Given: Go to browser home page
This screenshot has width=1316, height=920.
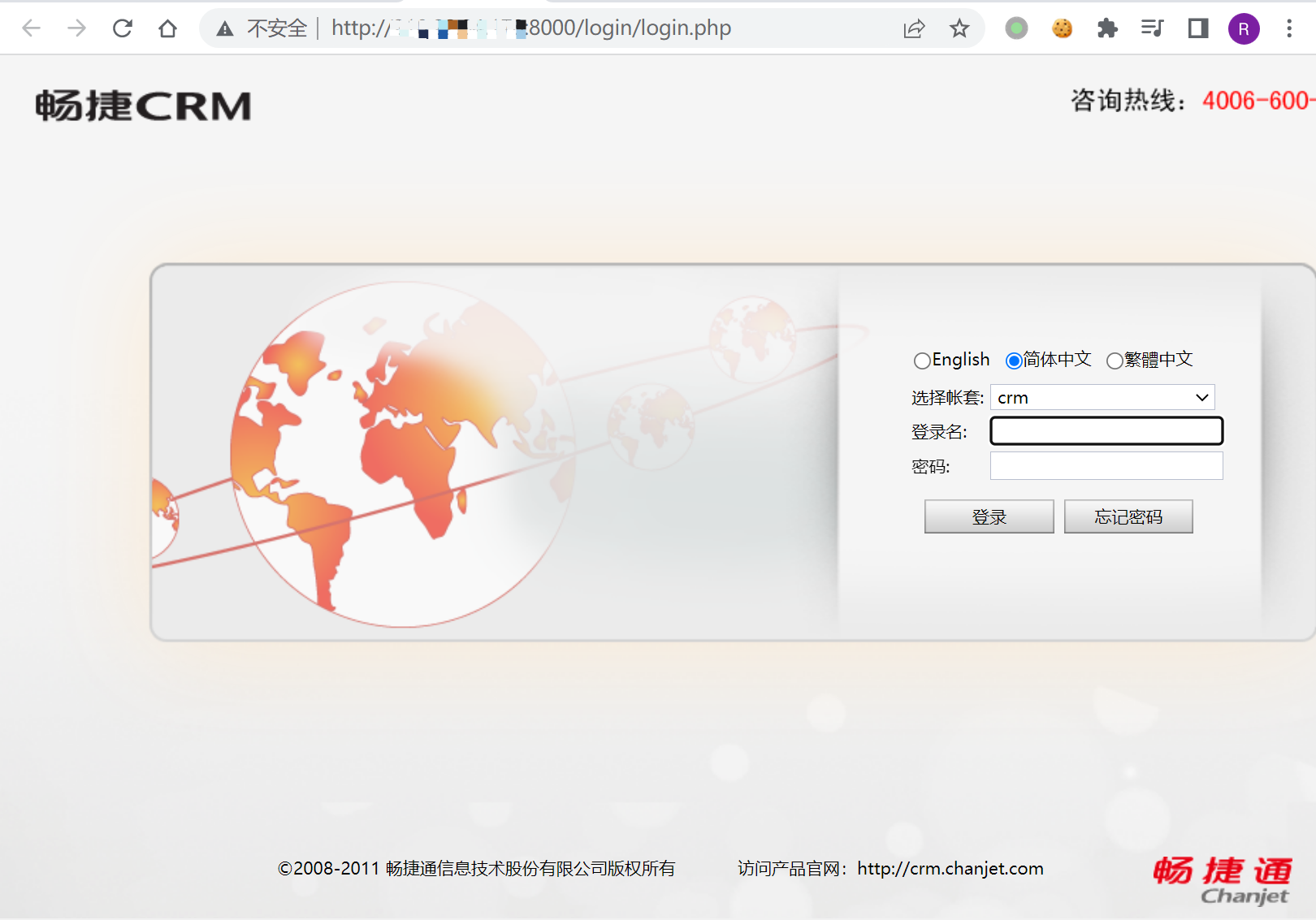Looking at the screenshot, I should (167, 28).
